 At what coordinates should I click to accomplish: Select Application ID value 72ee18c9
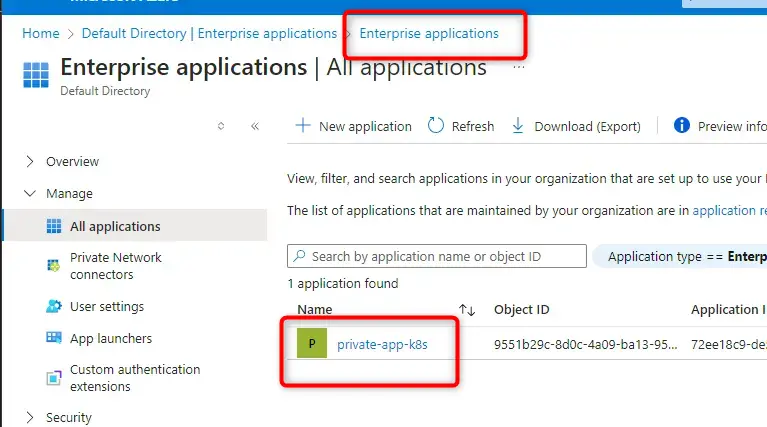(728, 344)
